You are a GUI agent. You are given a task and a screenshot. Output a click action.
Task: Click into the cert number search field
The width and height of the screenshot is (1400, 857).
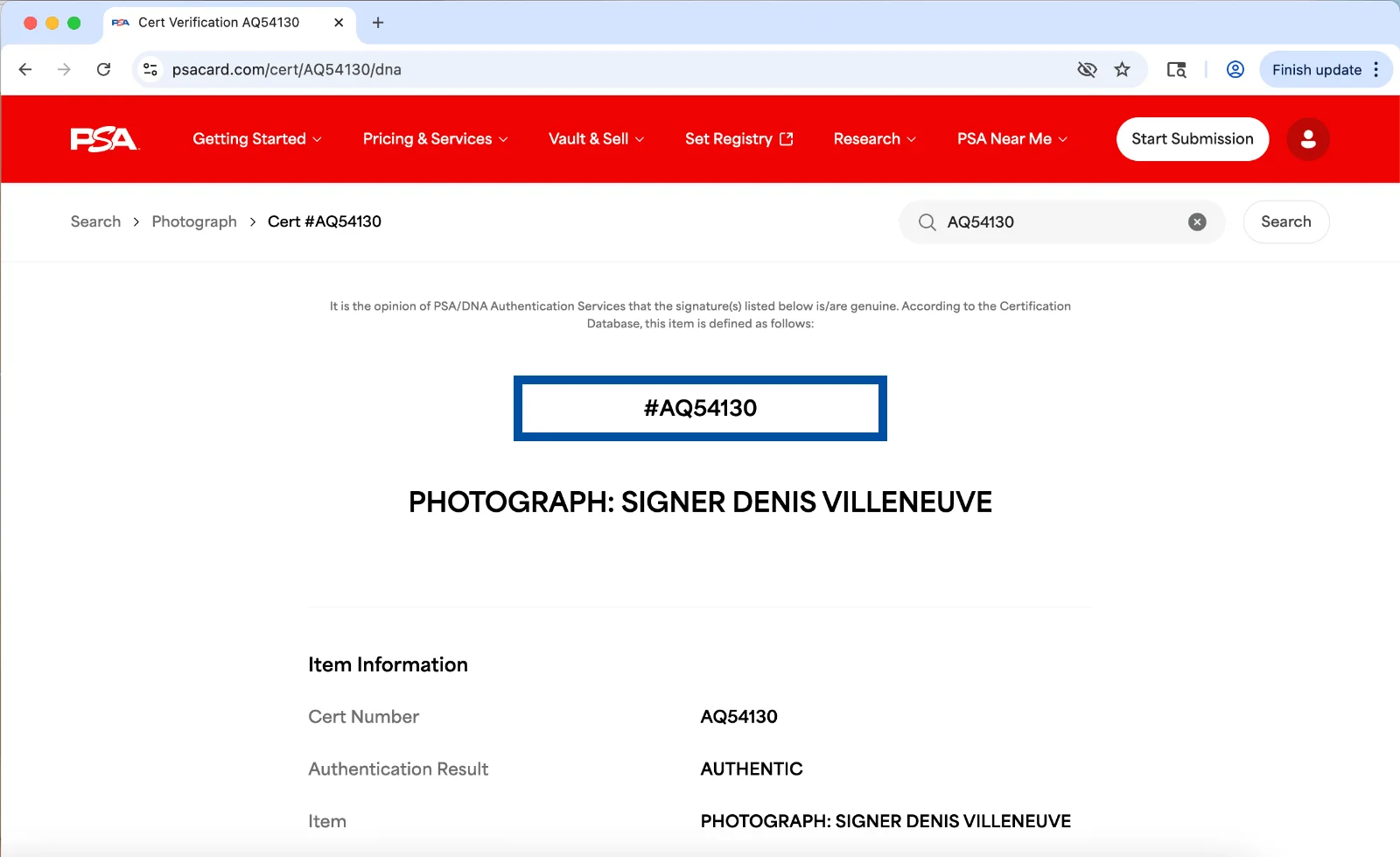point(1062,222)
